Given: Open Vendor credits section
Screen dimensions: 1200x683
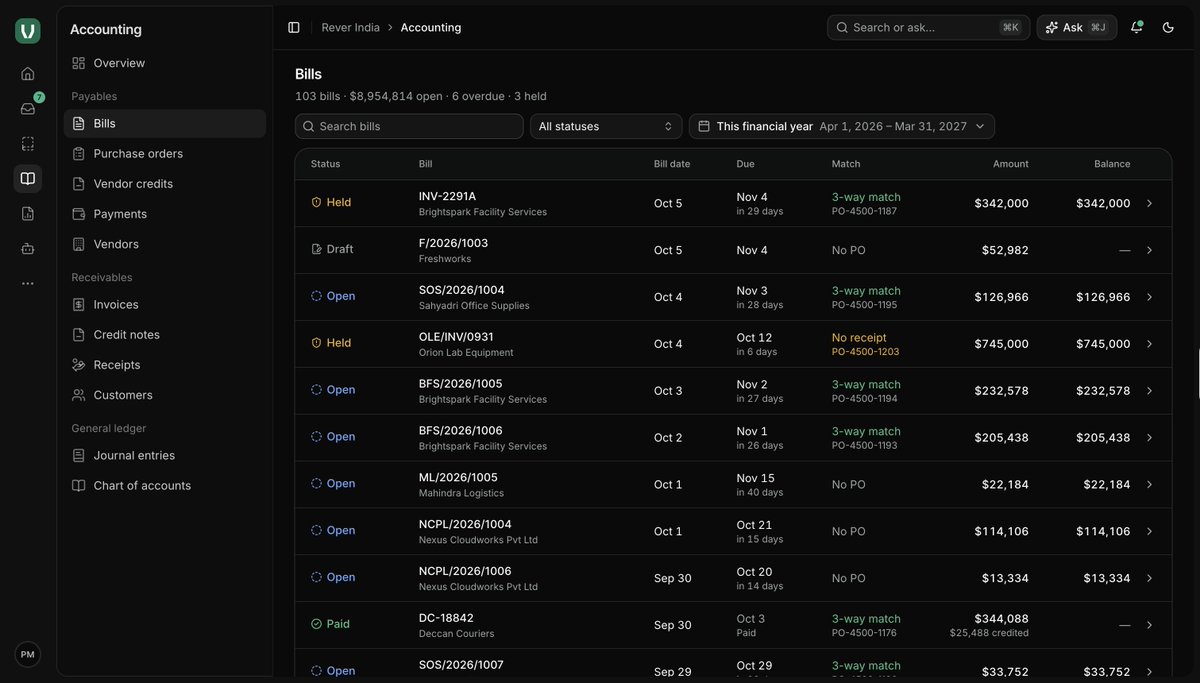Looking at the screenshot, I should [165, 184].
